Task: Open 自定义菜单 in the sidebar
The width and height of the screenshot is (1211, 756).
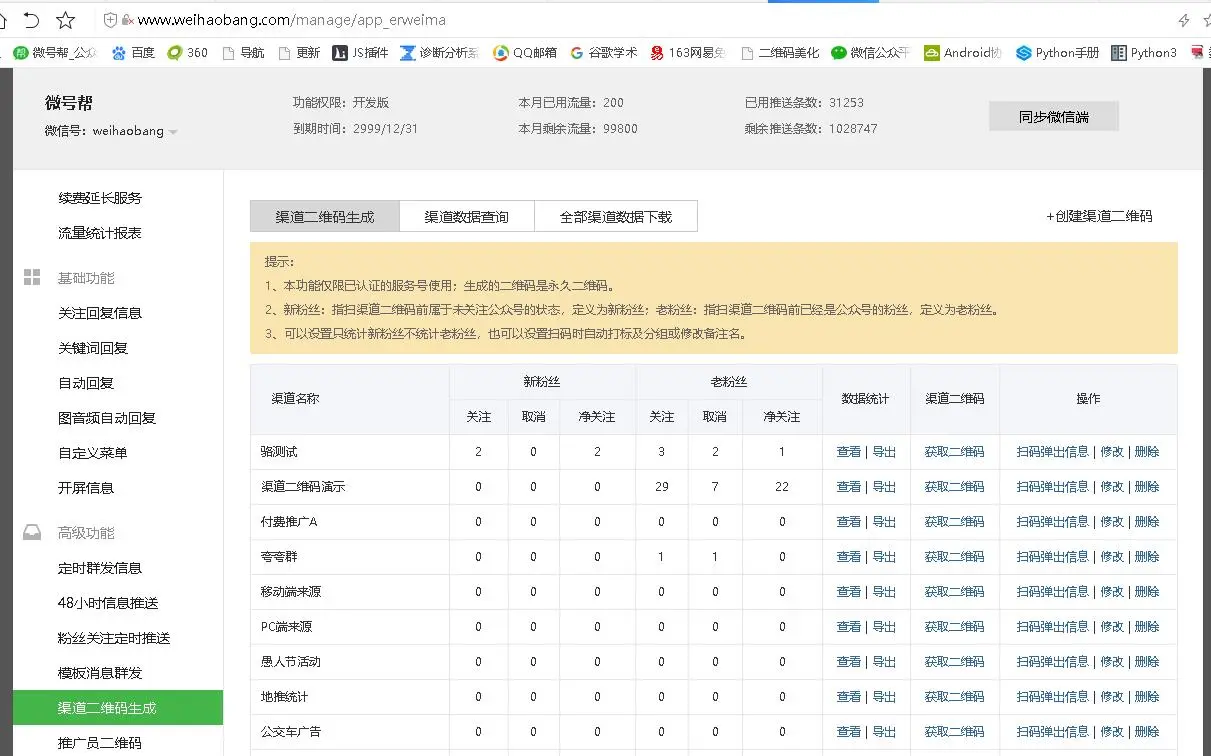Action: (x=93, y=453)
